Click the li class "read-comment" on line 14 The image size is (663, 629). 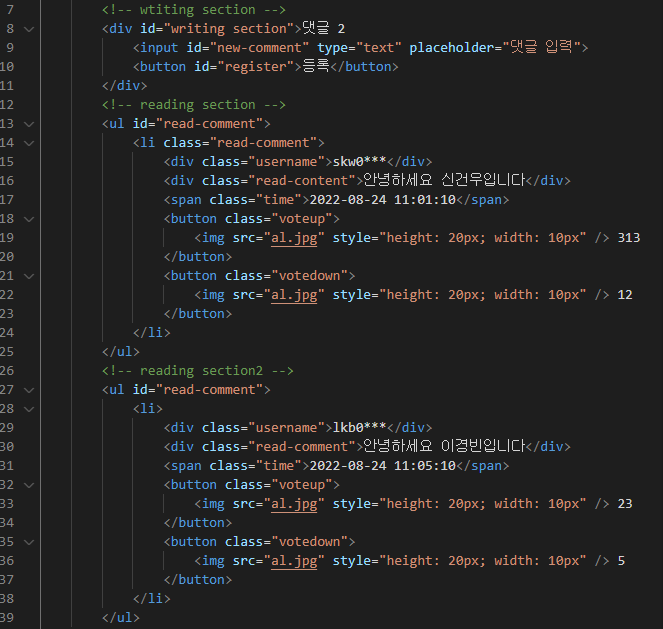263,143
